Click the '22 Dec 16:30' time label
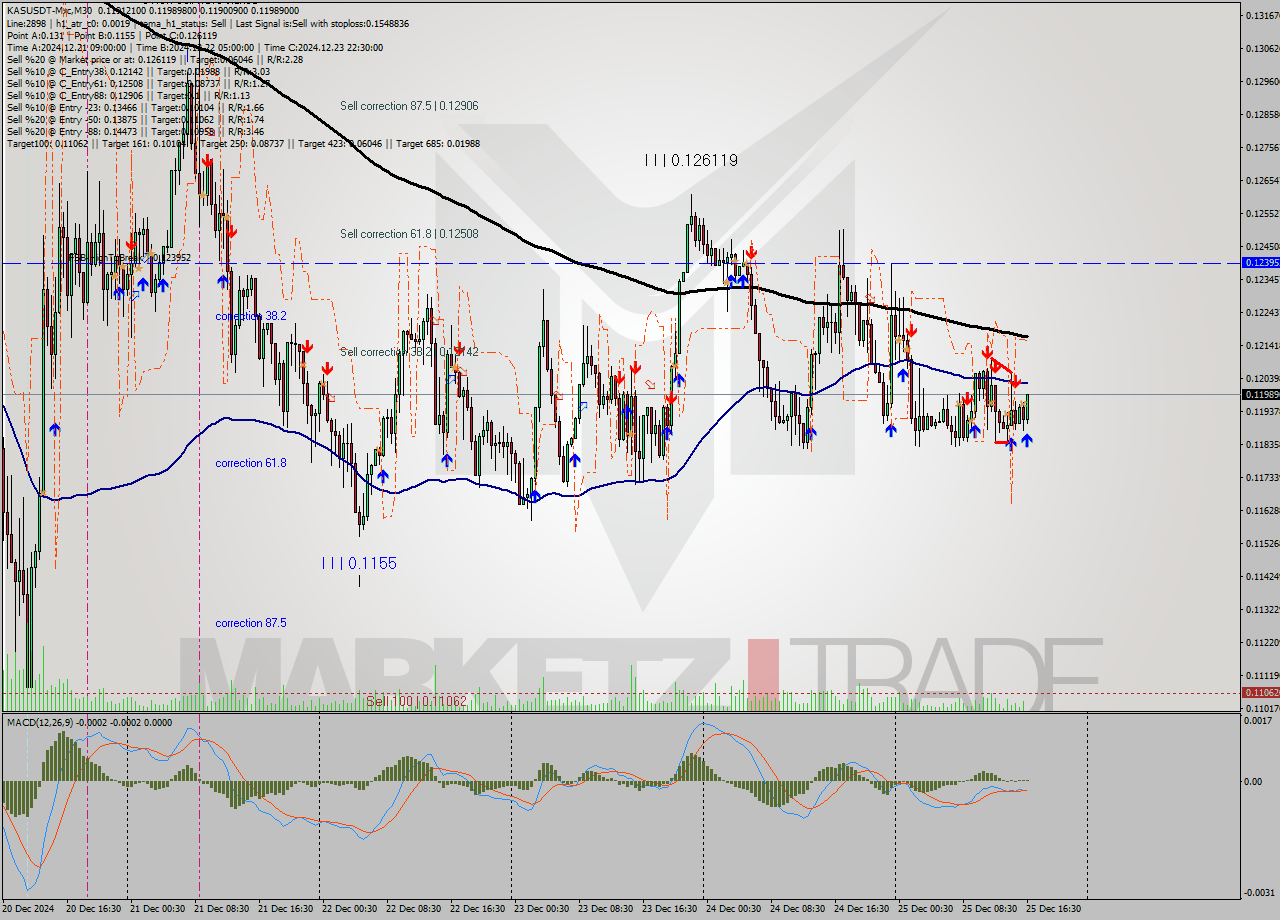The width and height of the screenshot is (1280, 920). click(478, 909)
